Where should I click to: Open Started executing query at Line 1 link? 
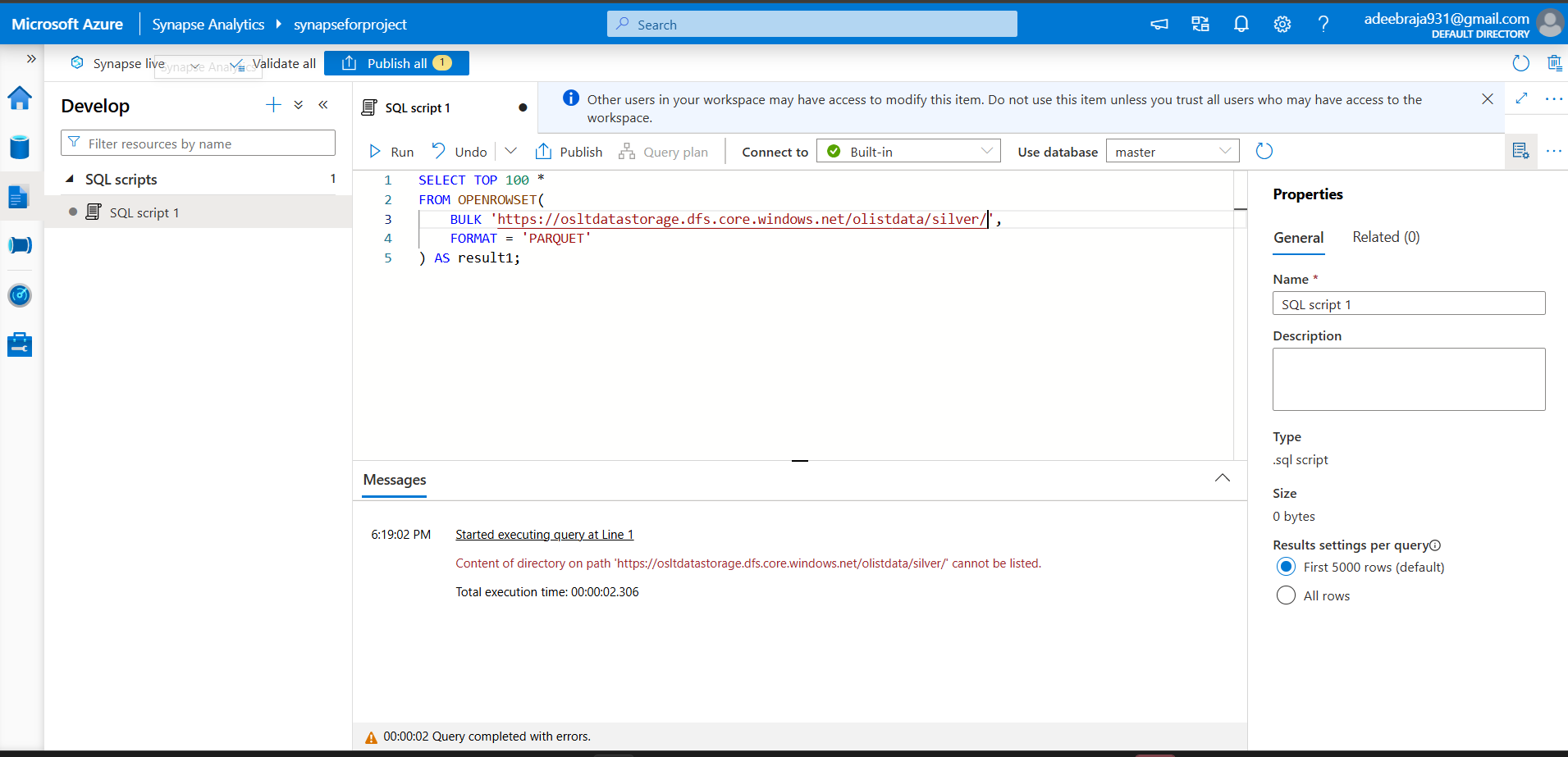click(x=545, y=535)
